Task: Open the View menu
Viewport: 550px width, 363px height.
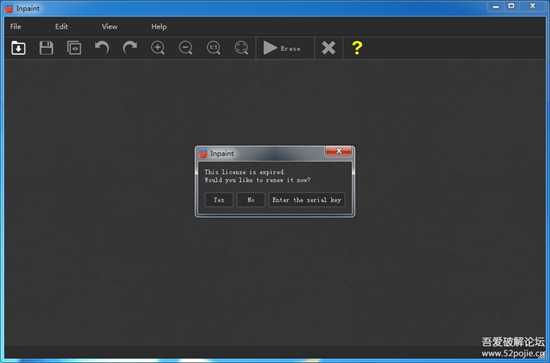Action: pyautogui.click(x=109, y=27)
